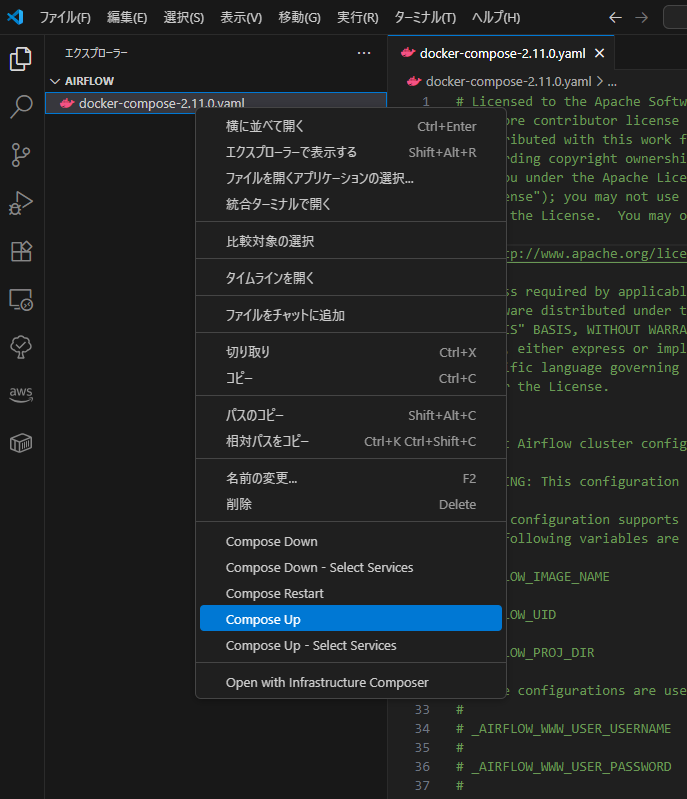The width and height of the screenshot is (687, 799).
Task: Select 比較対象の選択
Action: (x=351, y=241)
